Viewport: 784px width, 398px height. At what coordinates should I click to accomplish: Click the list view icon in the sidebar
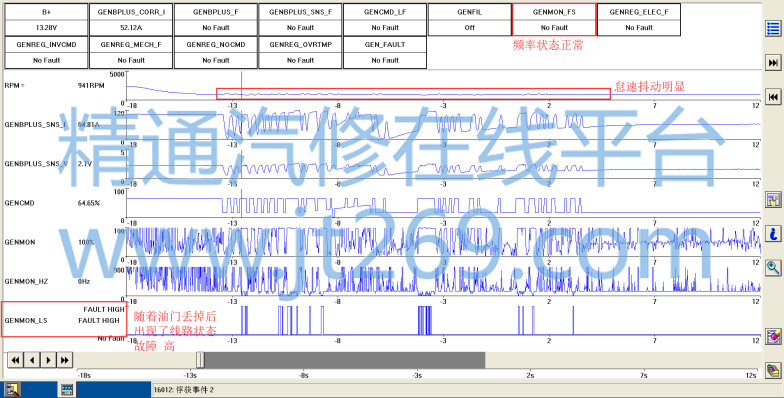click(x=773, y=28)
